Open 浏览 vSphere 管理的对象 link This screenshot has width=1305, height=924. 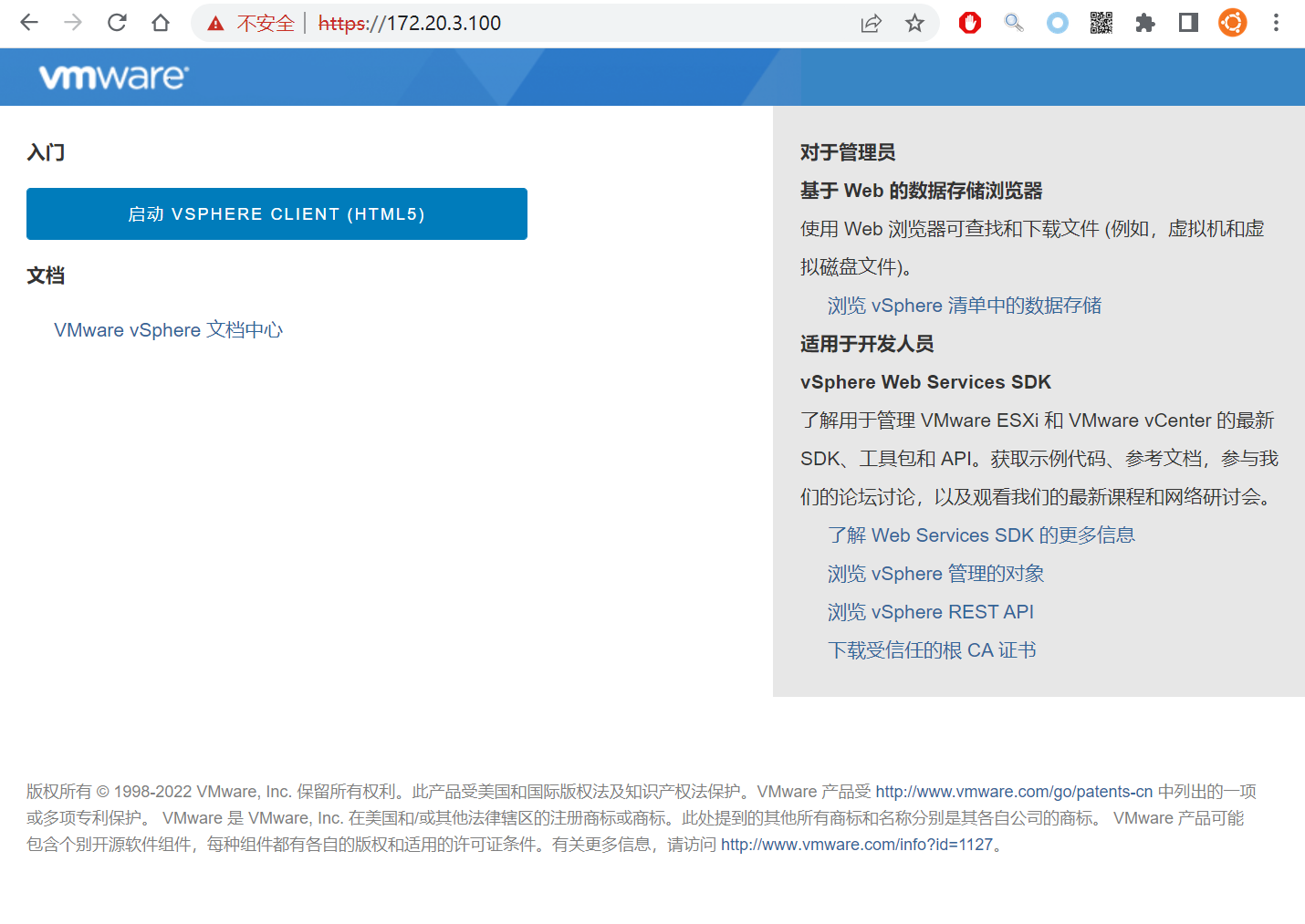(x=935, y=574)
